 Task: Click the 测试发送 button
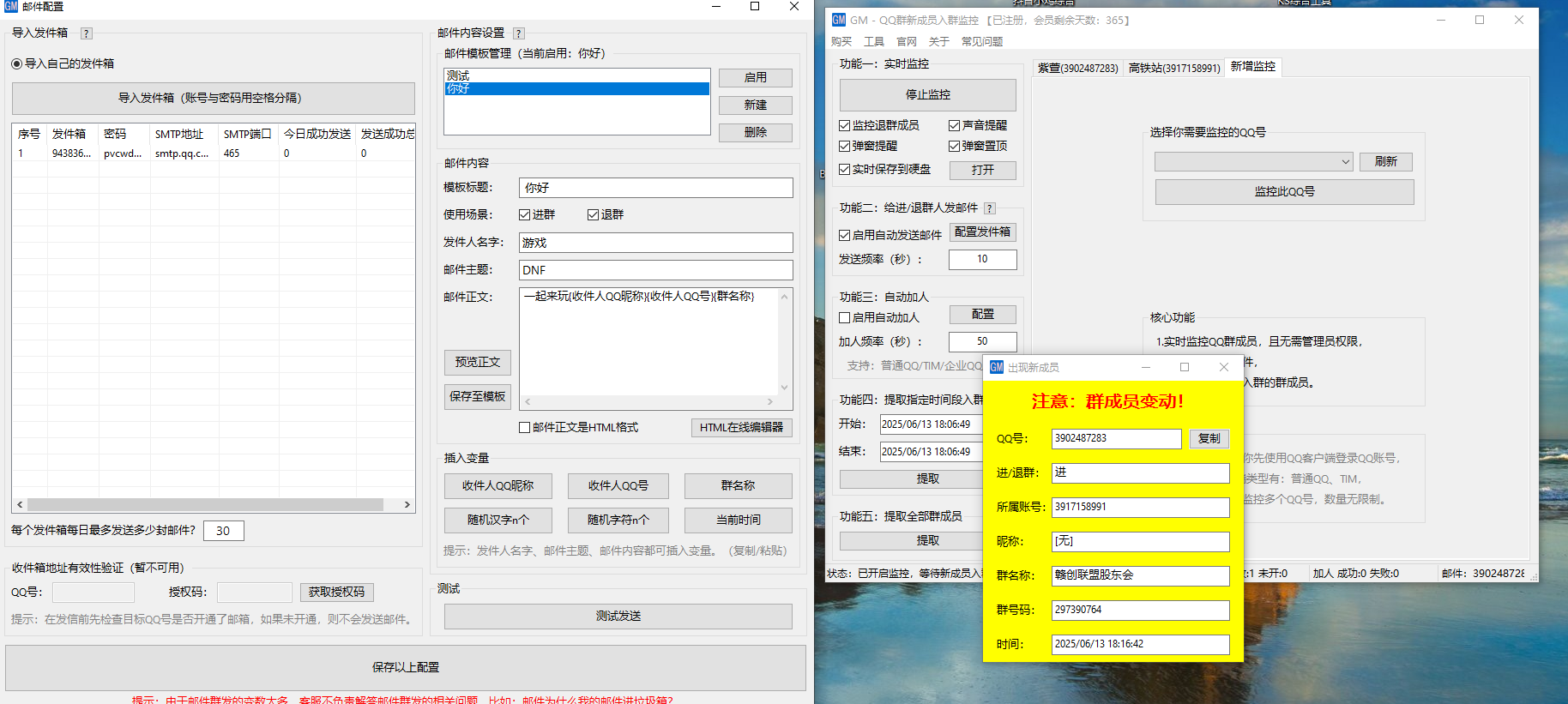point(618,617)
